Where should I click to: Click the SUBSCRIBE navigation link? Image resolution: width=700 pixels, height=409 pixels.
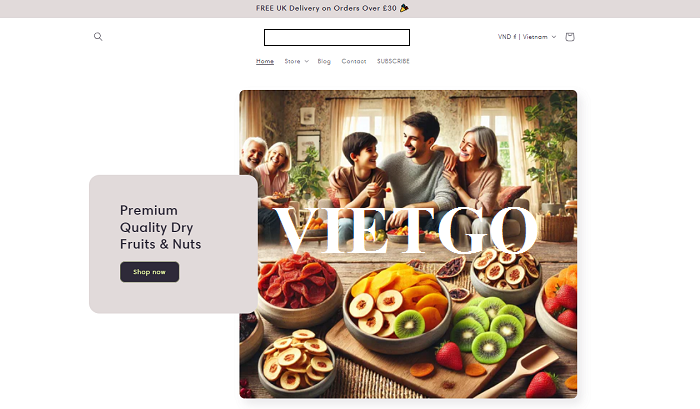point(393,61)
